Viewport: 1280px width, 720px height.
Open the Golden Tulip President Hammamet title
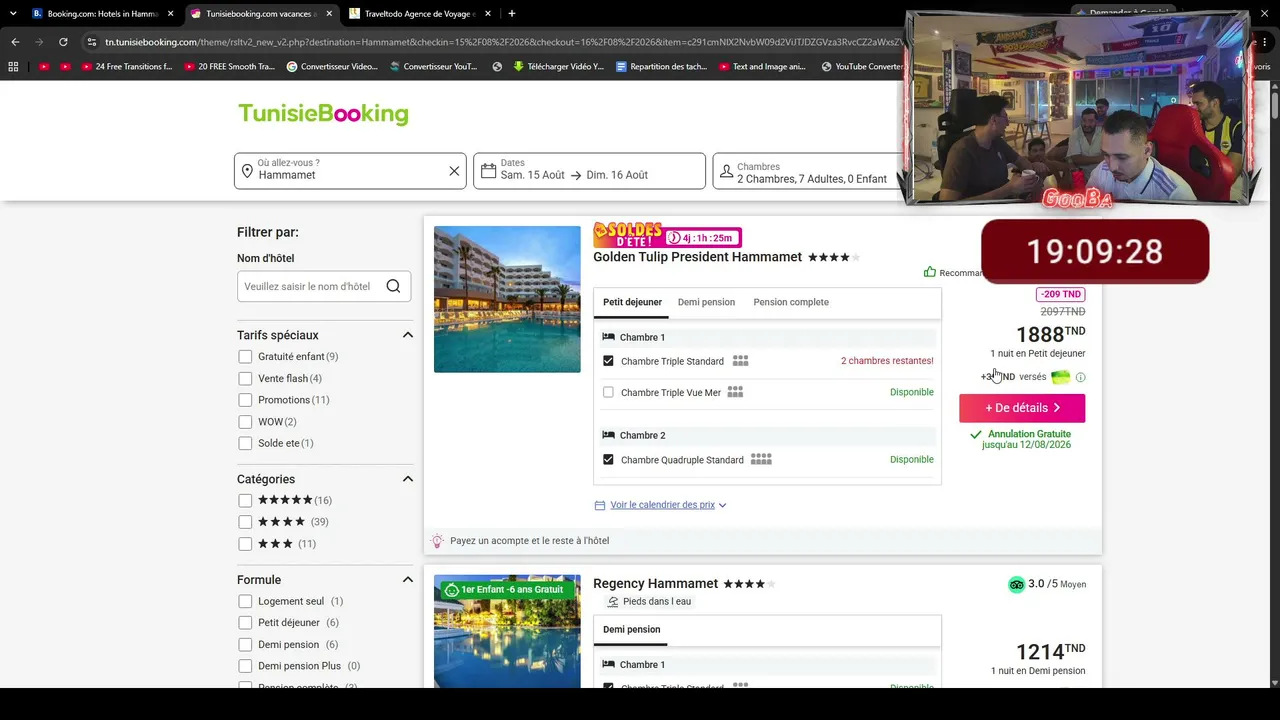pyautogui.click(x=697, y=257)
